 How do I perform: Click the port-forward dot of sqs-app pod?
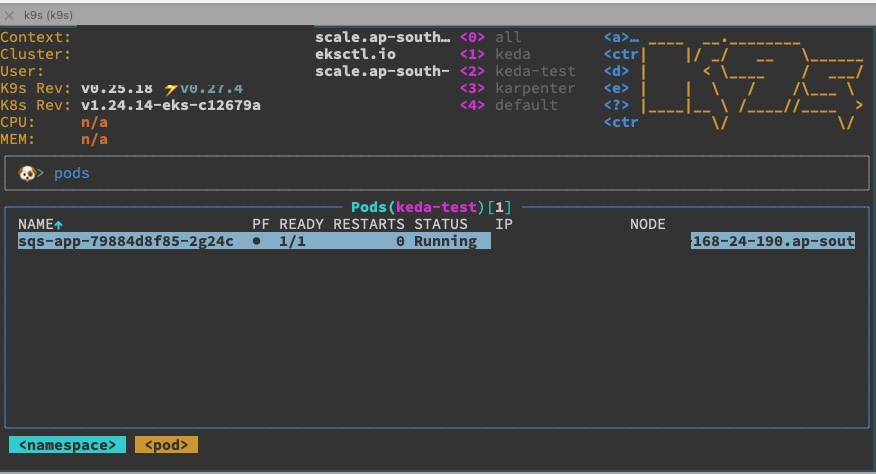pos(256,241)
